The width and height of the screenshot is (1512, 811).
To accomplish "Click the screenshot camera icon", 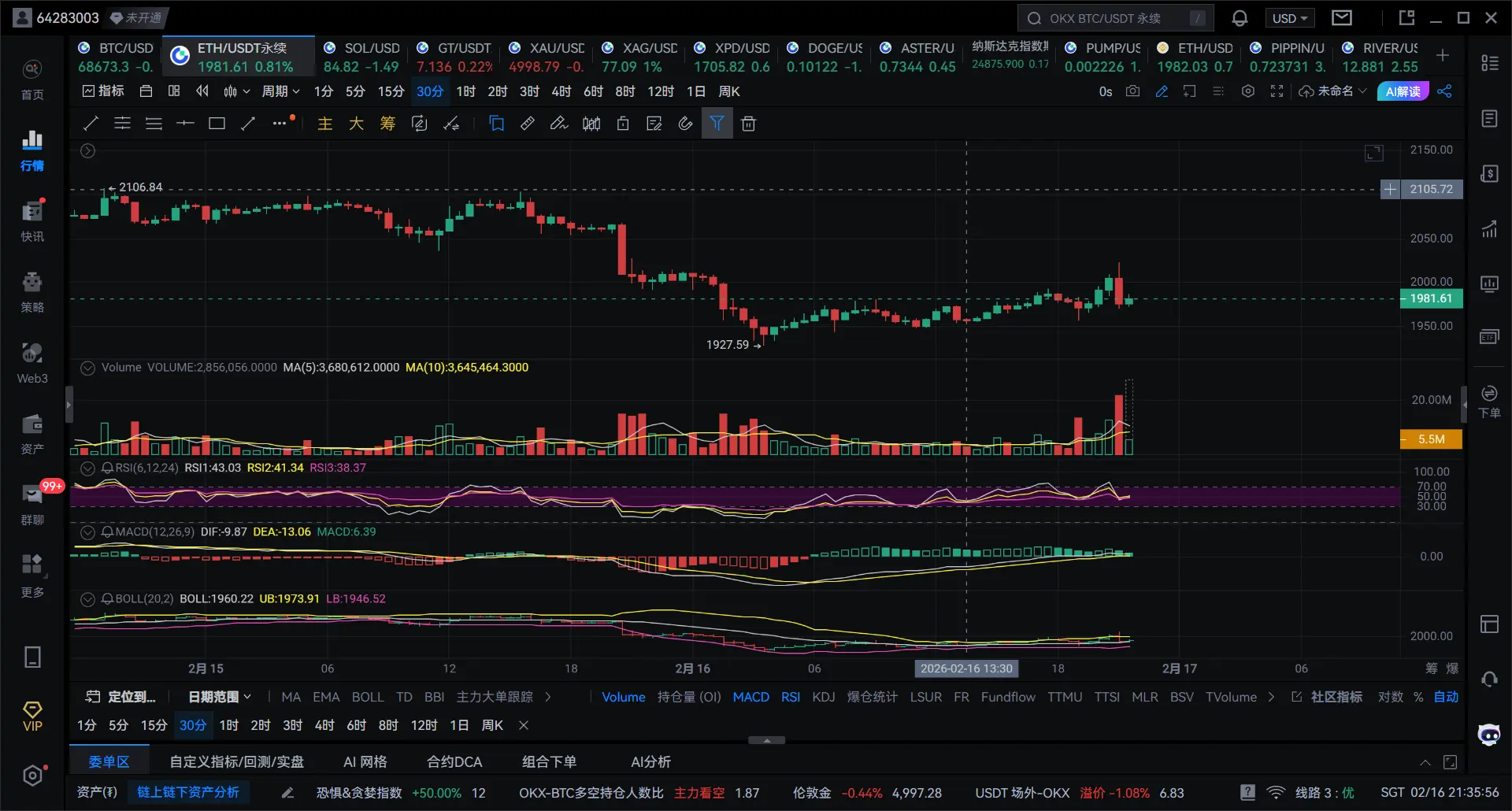I will tap(1132, 91).
